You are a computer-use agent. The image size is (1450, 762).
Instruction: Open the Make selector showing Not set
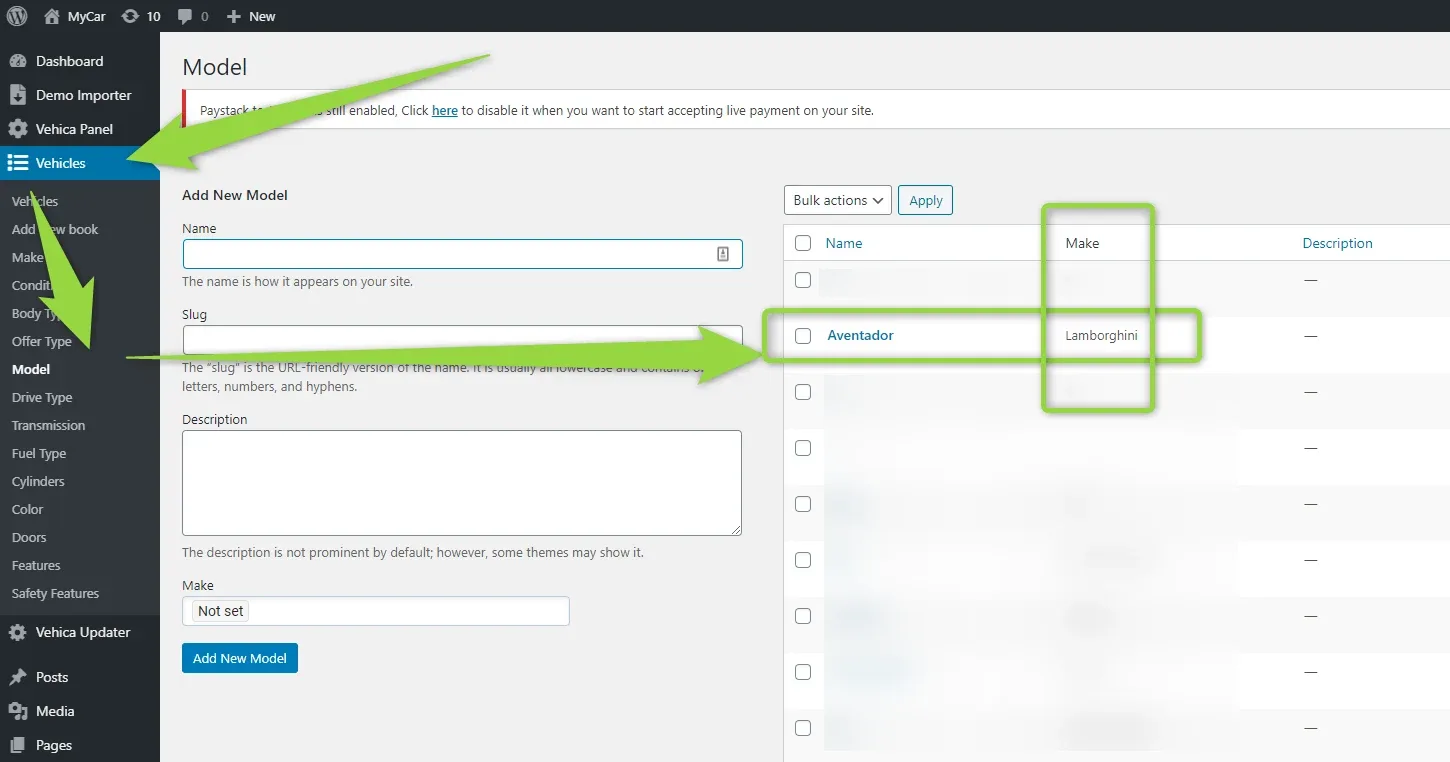point(376,611)
